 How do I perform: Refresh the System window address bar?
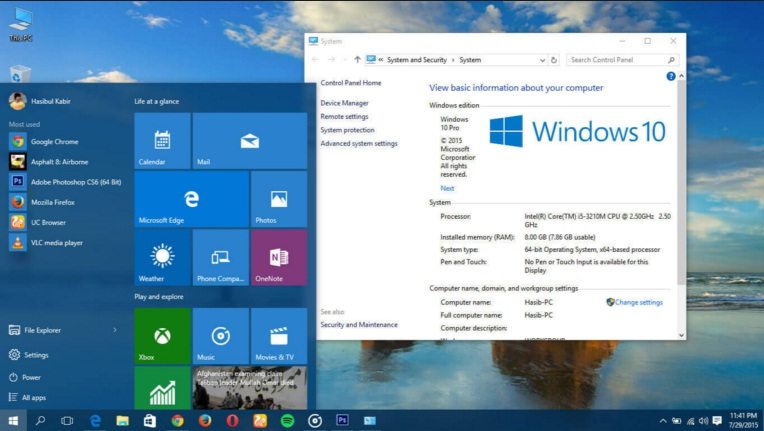554,60
